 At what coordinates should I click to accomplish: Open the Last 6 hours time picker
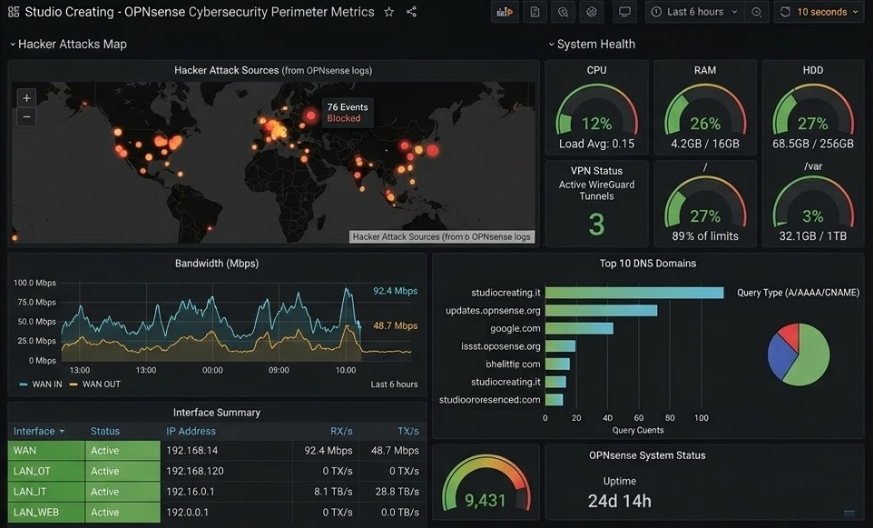pyautogui.click(x=695, y=12)
